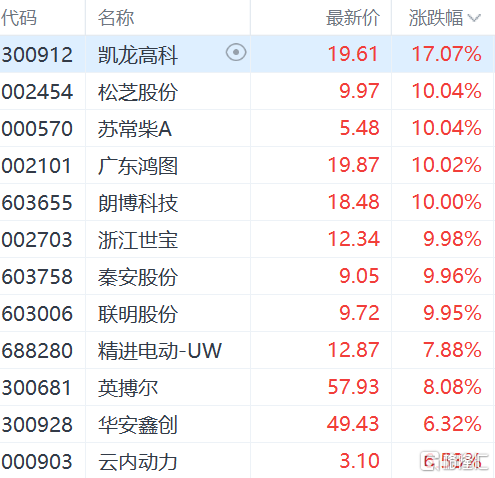
Task: Select stock code 688280
Action: click(x=37, y=351)
